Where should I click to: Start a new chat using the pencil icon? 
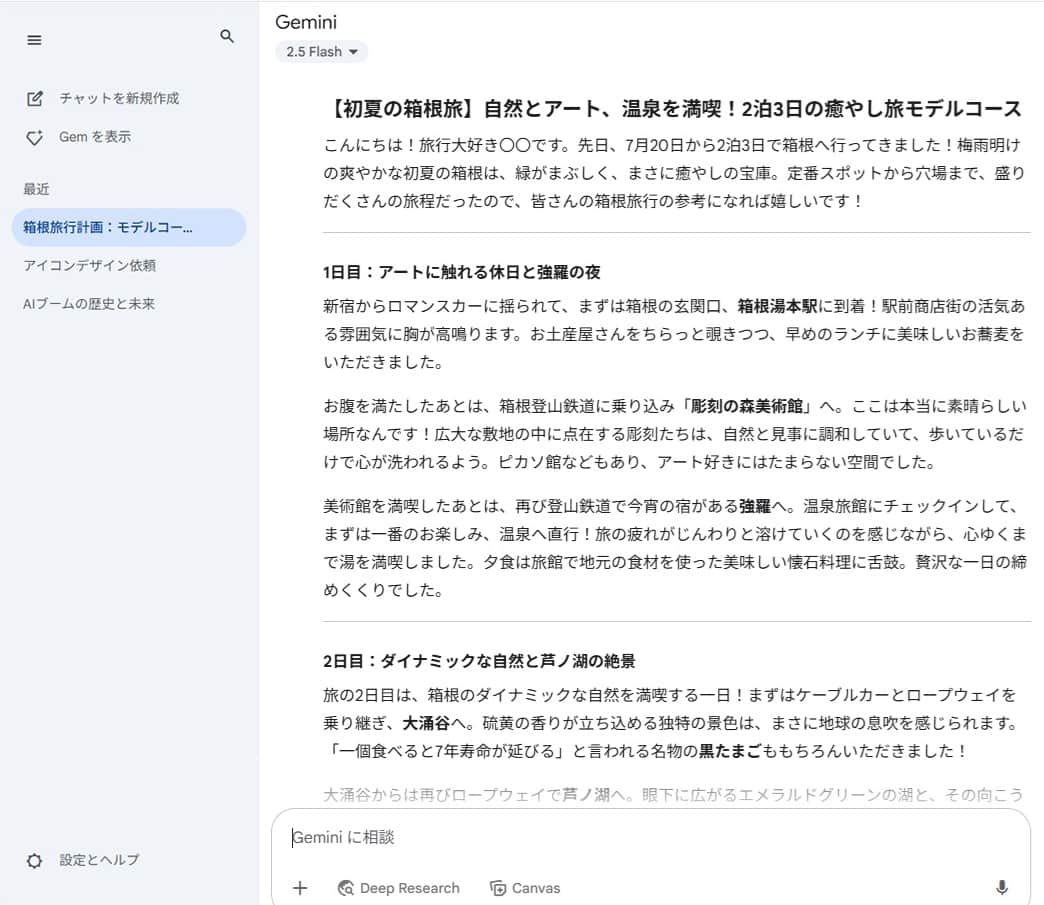point(35,98)
